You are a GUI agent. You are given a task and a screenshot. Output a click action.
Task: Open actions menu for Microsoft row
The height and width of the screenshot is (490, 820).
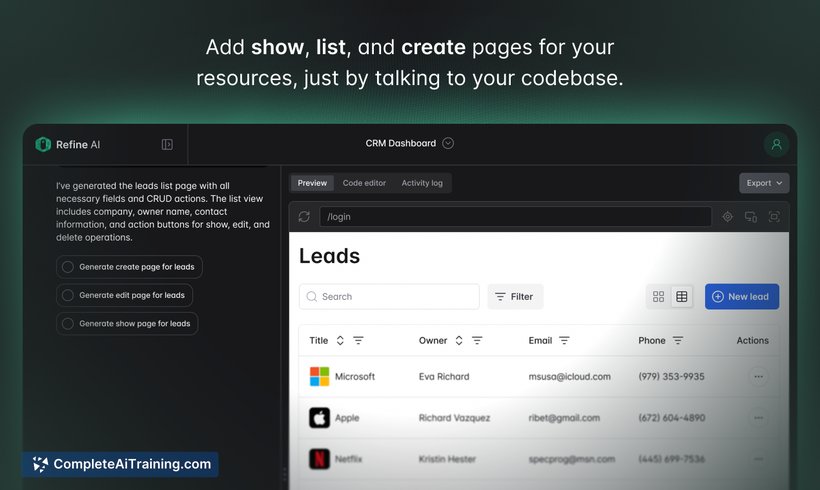click(x=758, y=377)
